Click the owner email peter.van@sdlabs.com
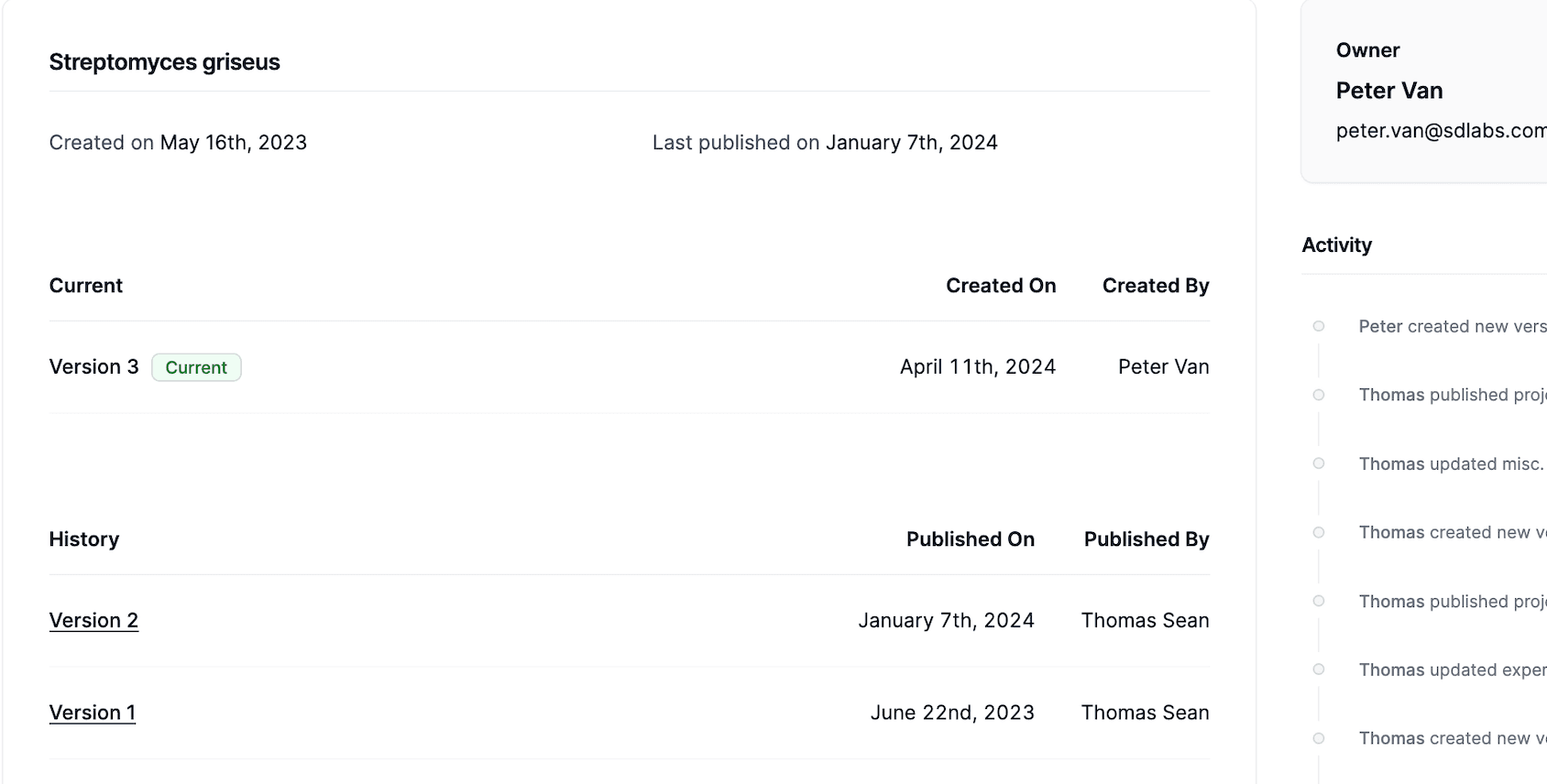 (1441, 130)
